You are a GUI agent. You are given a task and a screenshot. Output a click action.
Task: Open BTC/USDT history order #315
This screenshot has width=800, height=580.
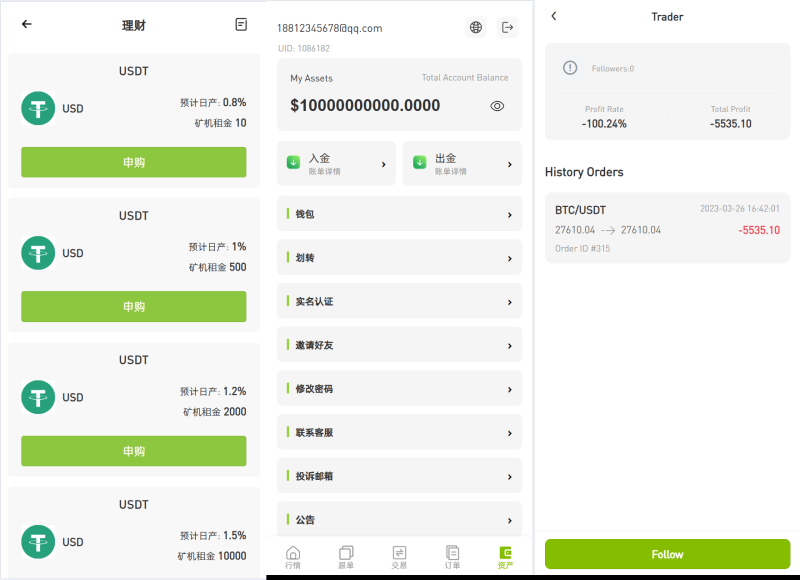point(667,228)
